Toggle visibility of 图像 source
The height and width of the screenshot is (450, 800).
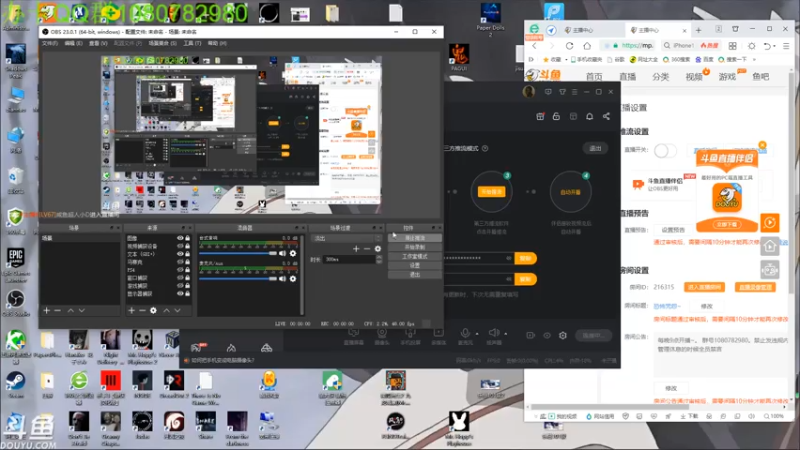[x=180, y=238]
